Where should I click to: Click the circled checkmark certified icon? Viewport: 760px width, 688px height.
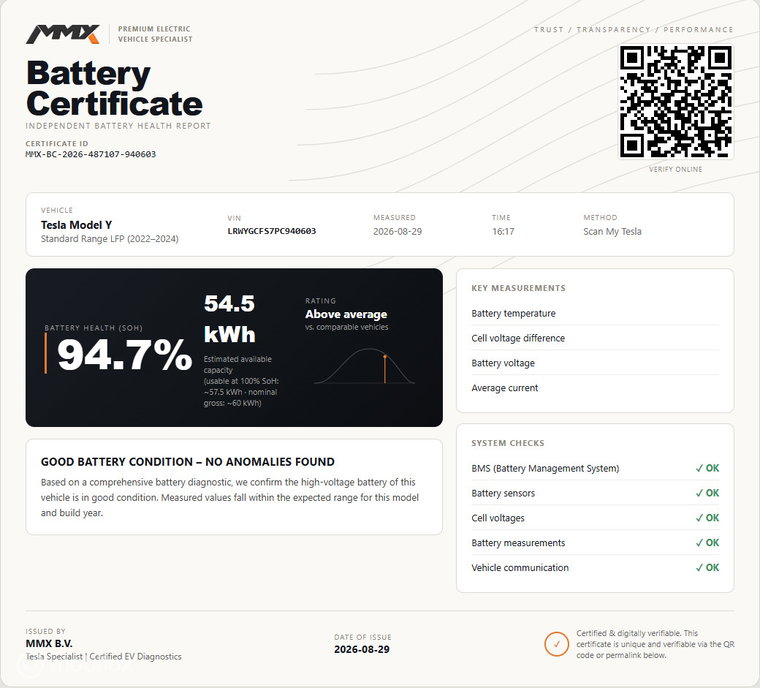(556, 644)
